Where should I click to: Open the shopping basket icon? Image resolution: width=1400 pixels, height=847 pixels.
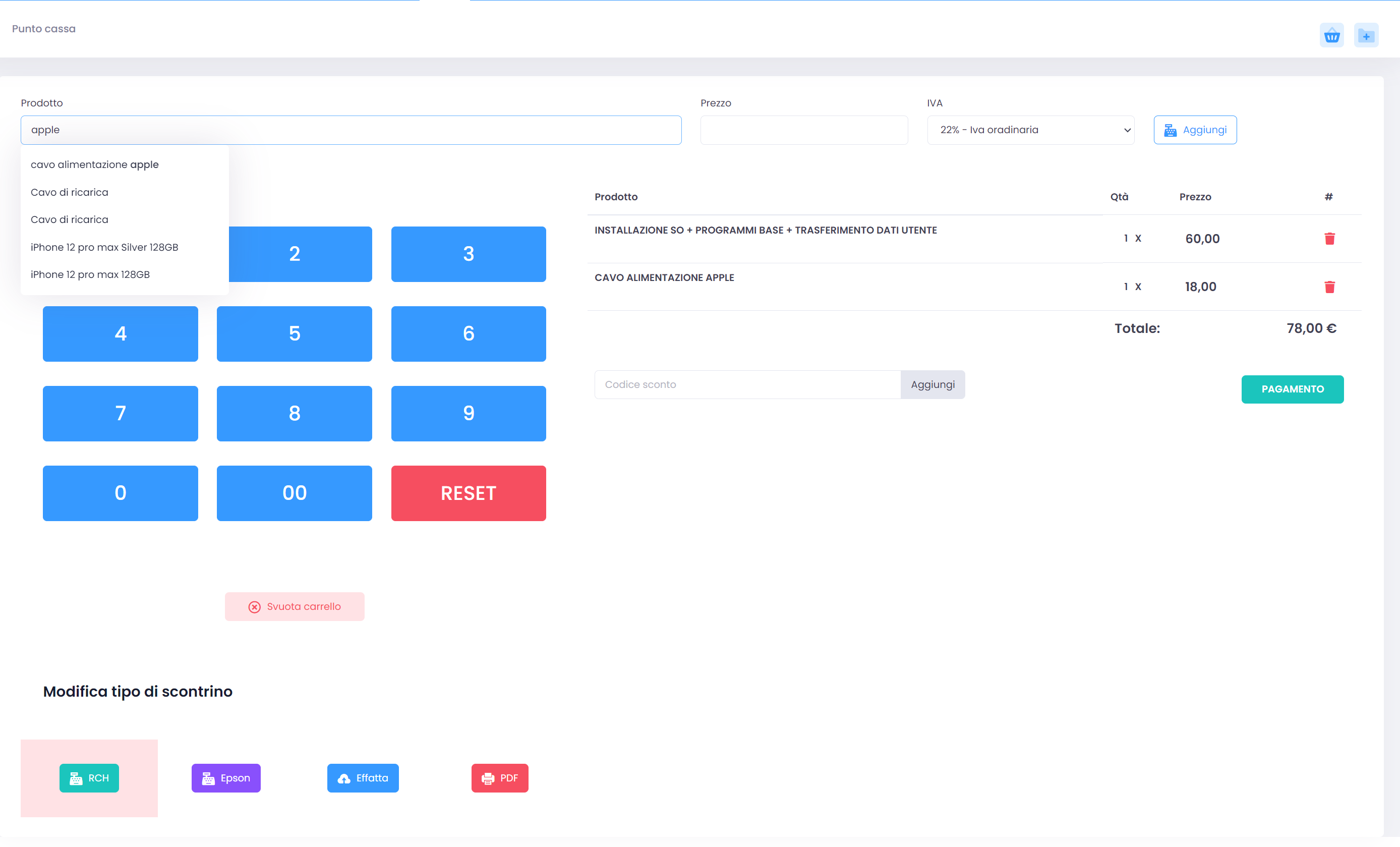tap(1331, 36)
